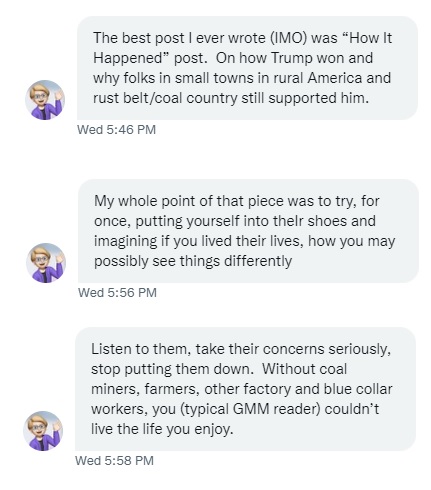Open the sender avatar beside the 5:58 PM message
This screenshot has height=490, width=431.
pyautogui.click(x=43, y=431)
